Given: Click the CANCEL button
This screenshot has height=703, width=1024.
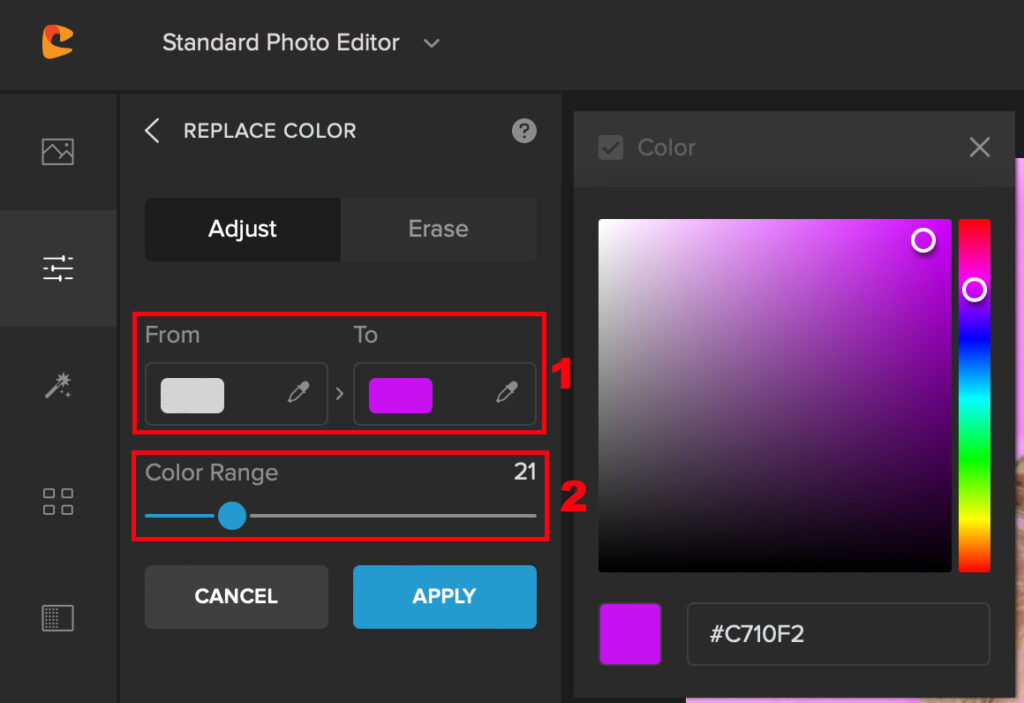Looking at the screenshot, I should pos(236,597).
